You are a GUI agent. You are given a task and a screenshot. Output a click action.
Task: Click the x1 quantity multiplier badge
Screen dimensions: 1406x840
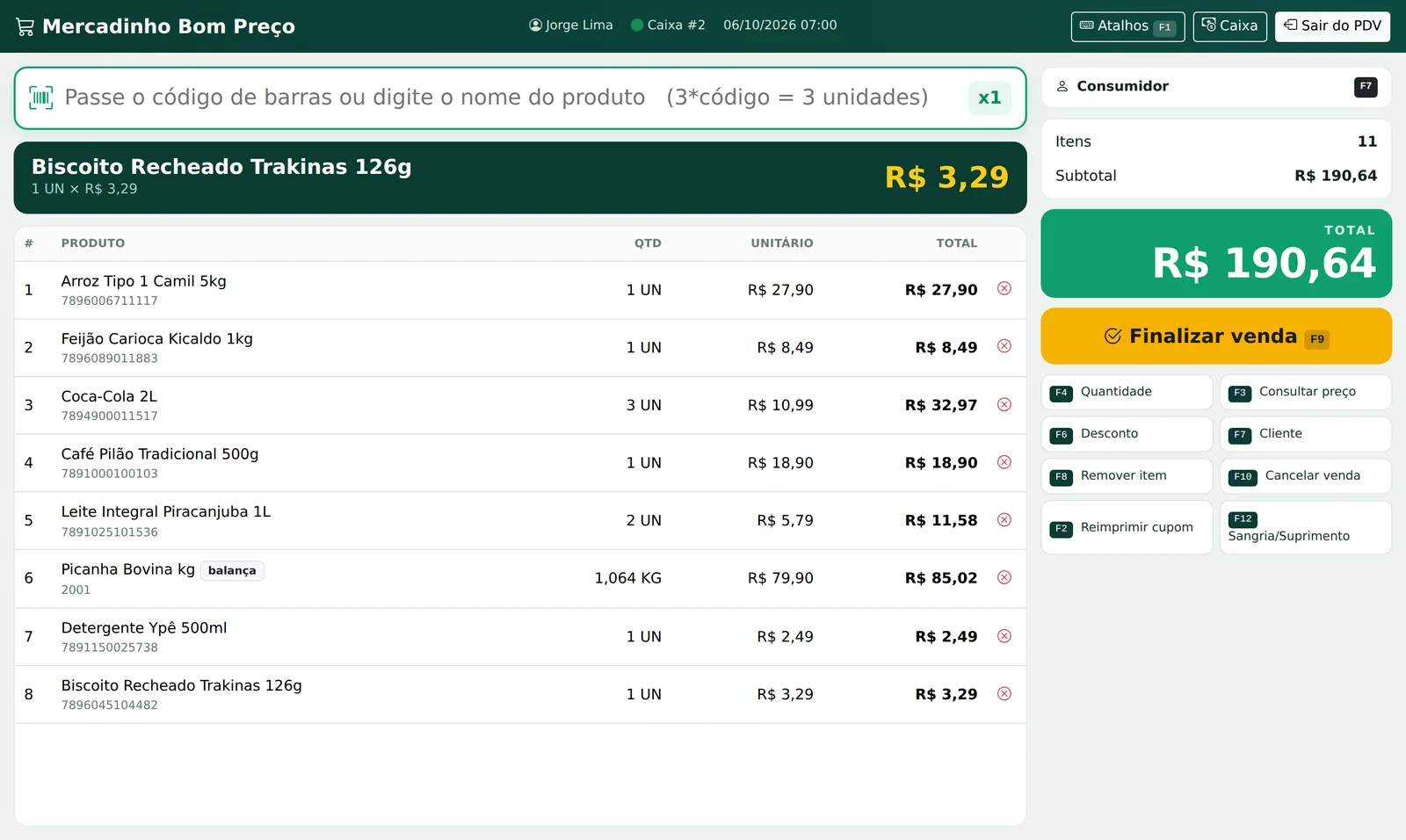(989, 98)
